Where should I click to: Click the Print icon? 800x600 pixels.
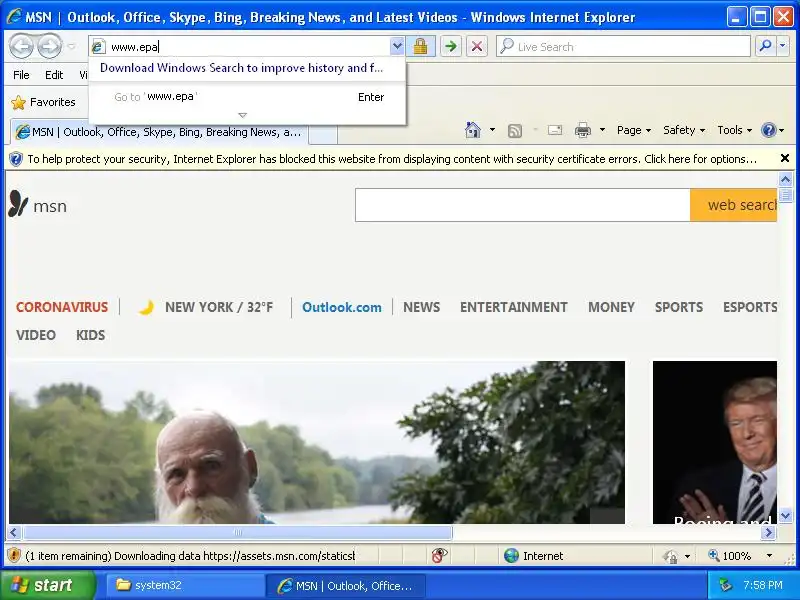point(583,131)
